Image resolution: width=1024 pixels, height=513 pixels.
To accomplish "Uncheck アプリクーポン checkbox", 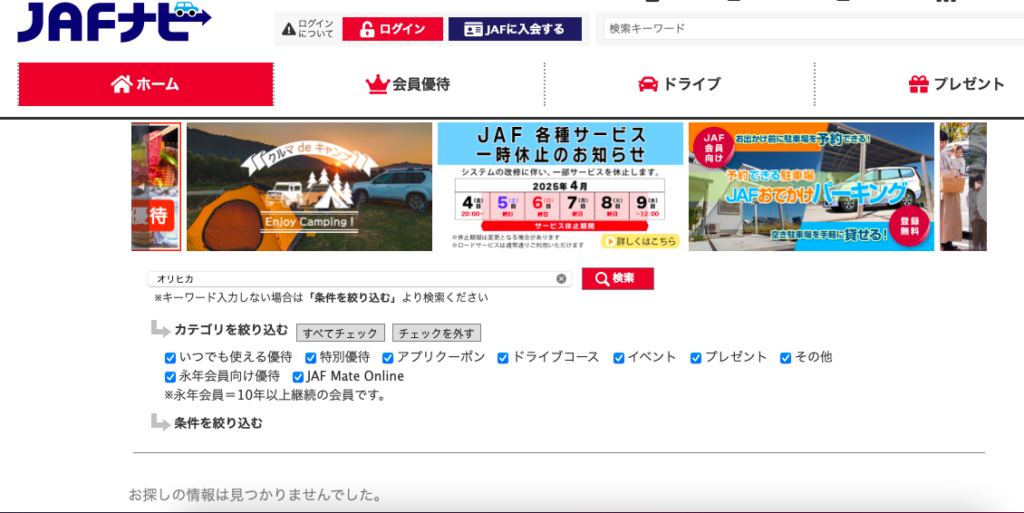I will pyautogui.click(x=388, y=358).
